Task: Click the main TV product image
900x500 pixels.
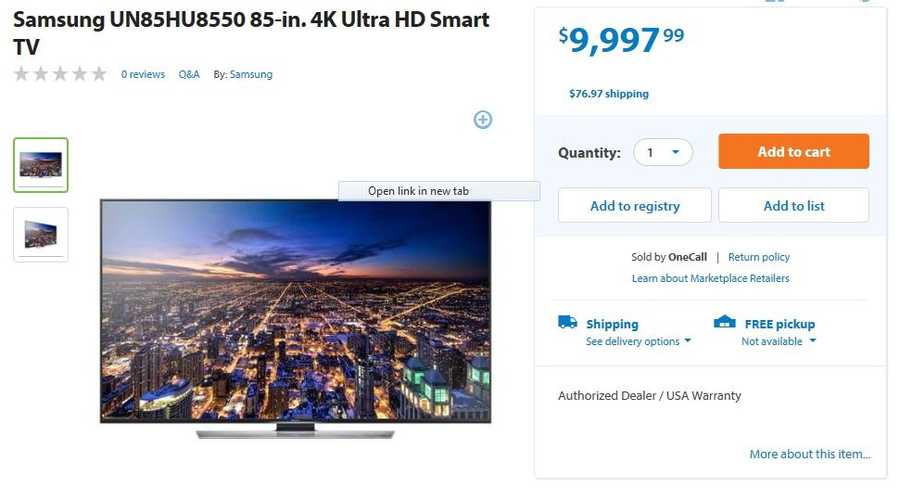Action: (x=296, y=319)
